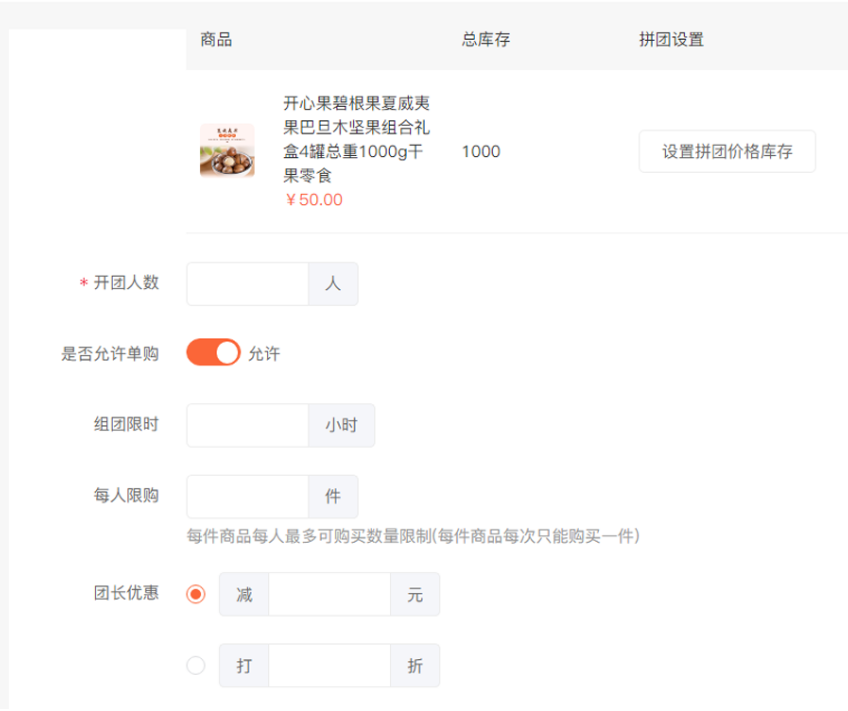
Task: Click the 人 unit suffix of 开团人数
Action: 333,284
